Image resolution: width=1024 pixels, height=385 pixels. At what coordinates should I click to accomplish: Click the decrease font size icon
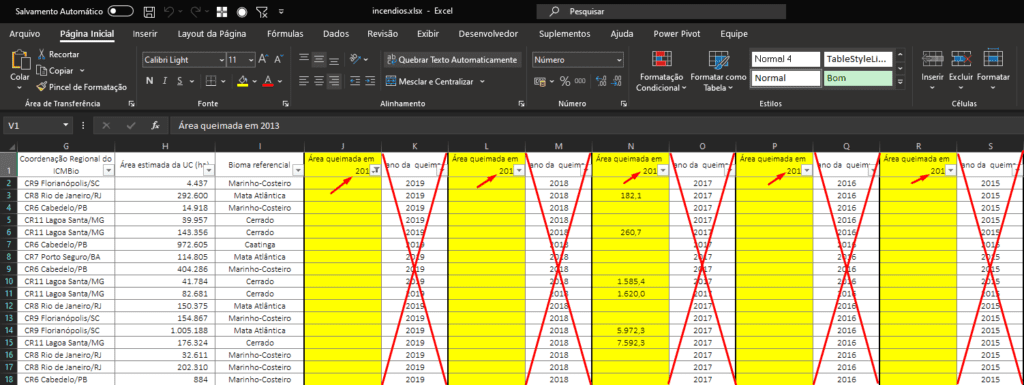point(278,59)
